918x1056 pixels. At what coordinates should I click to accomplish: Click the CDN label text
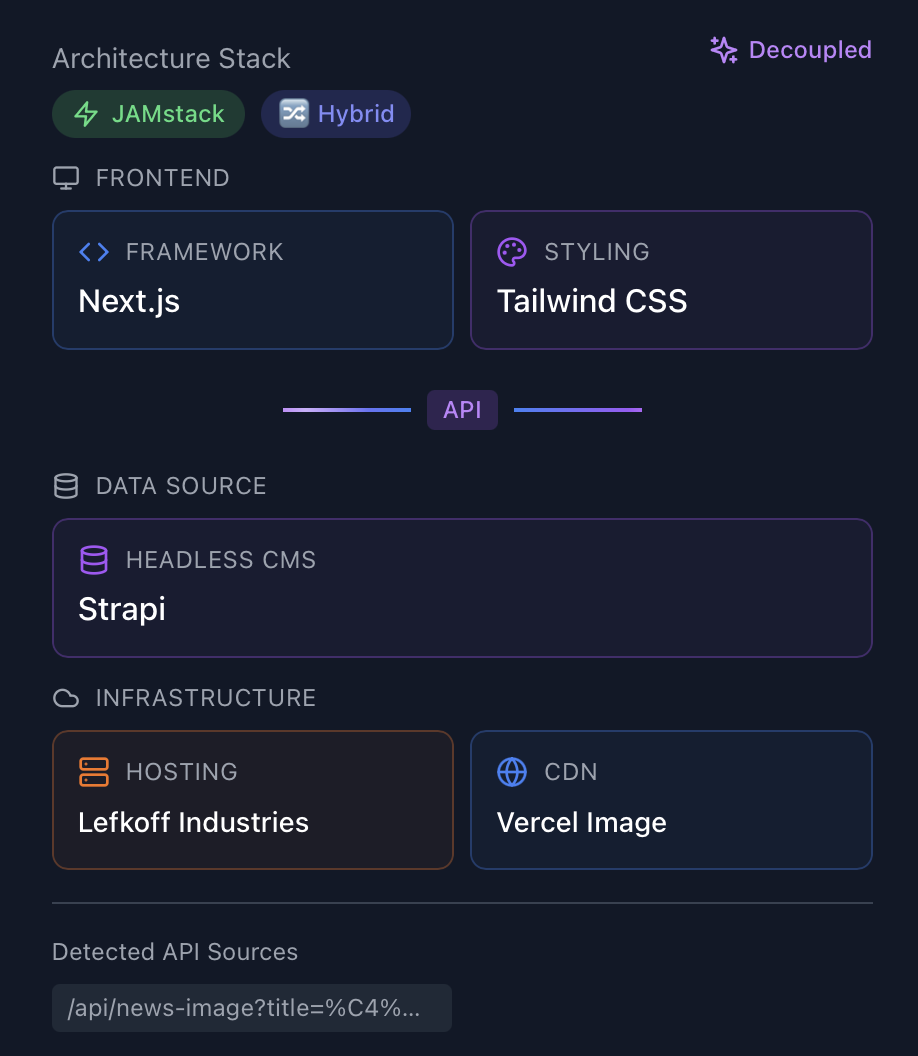571,772
